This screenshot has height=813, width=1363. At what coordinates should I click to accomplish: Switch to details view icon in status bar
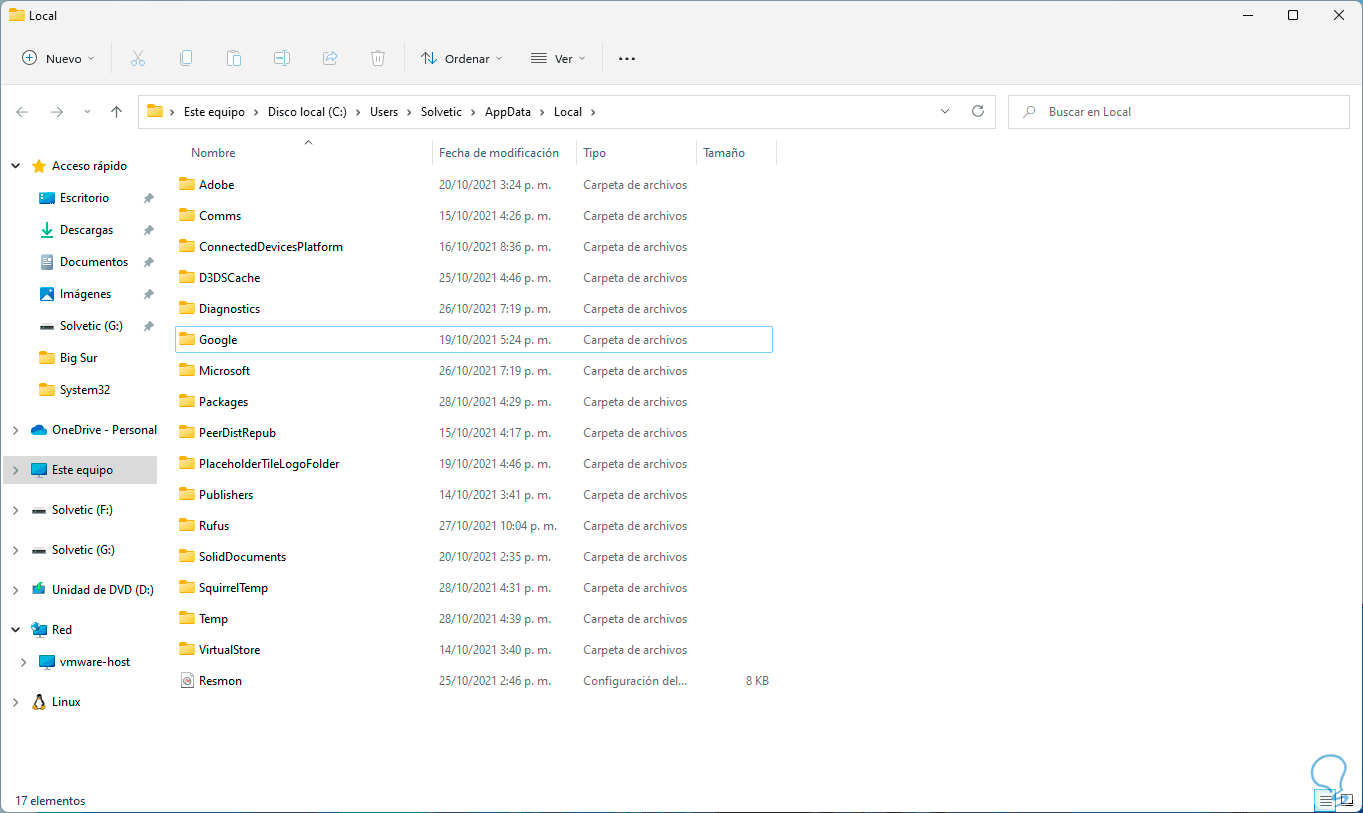click(1326, 801)
